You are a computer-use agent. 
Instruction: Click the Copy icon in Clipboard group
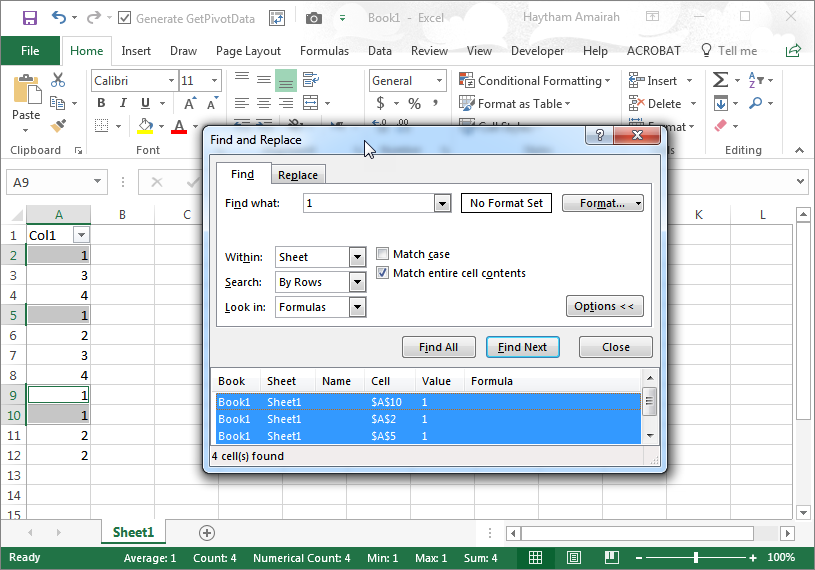57,103
